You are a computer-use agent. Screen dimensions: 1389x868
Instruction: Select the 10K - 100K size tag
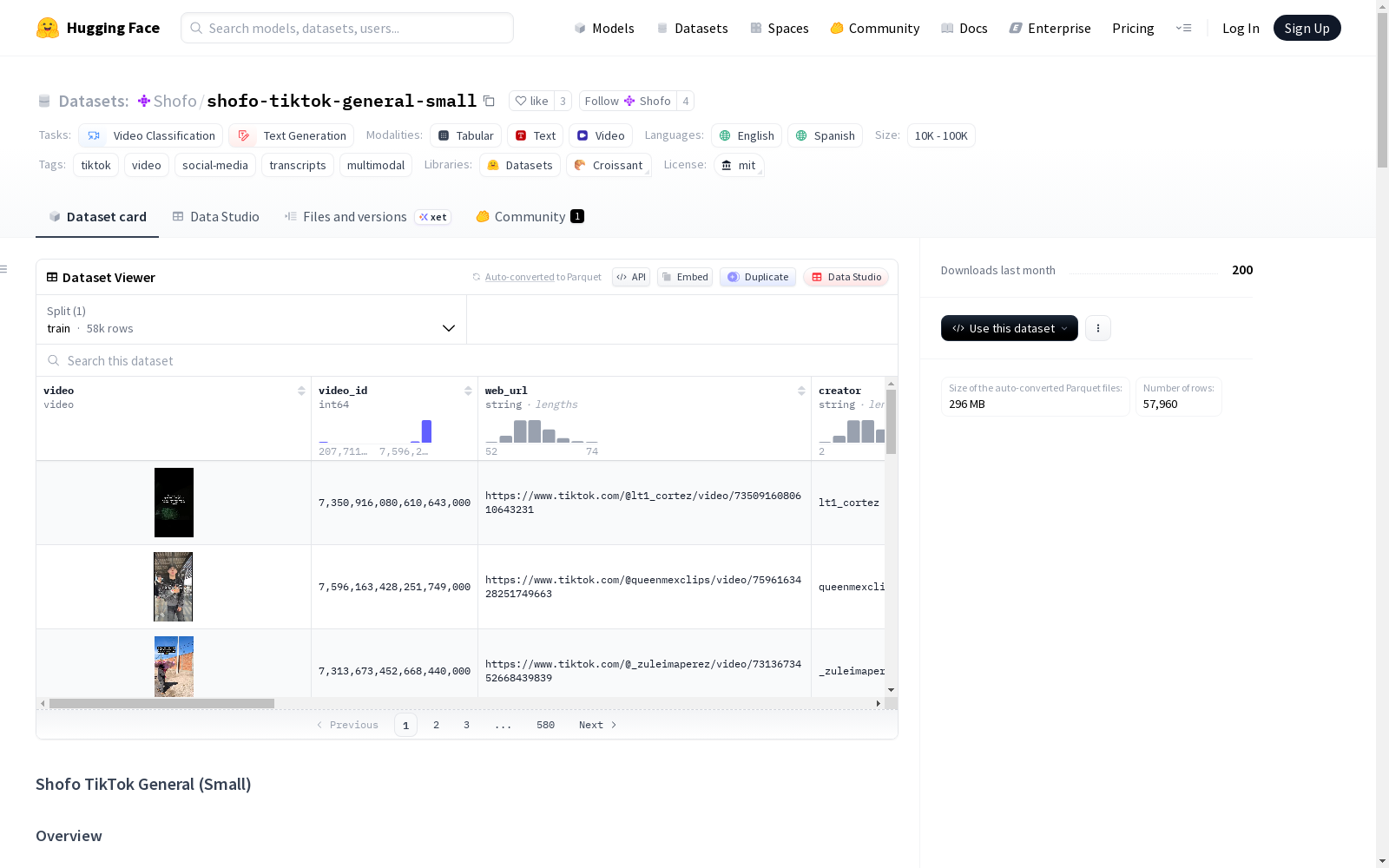coord(941,135)
